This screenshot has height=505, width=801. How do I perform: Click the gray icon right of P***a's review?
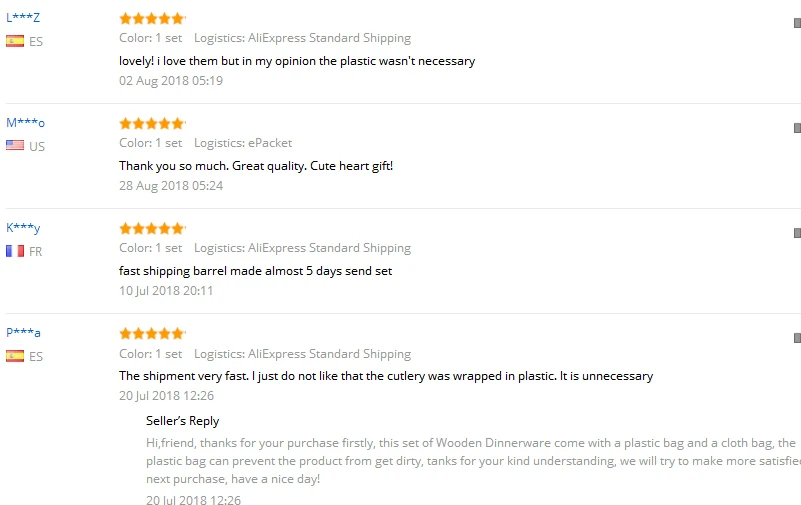click(797, 338)
